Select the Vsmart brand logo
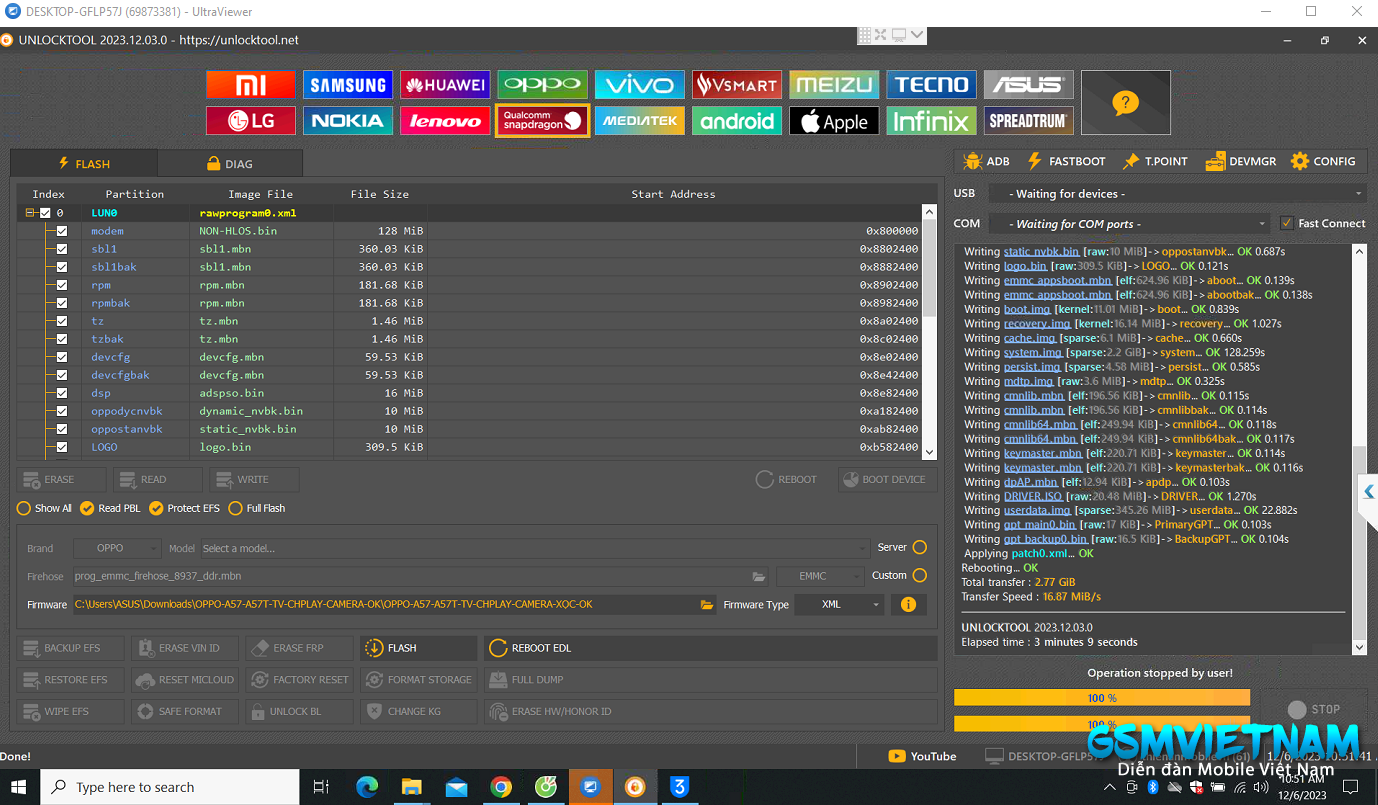This screenshot has height=805, width=1378. pos(737,85)
